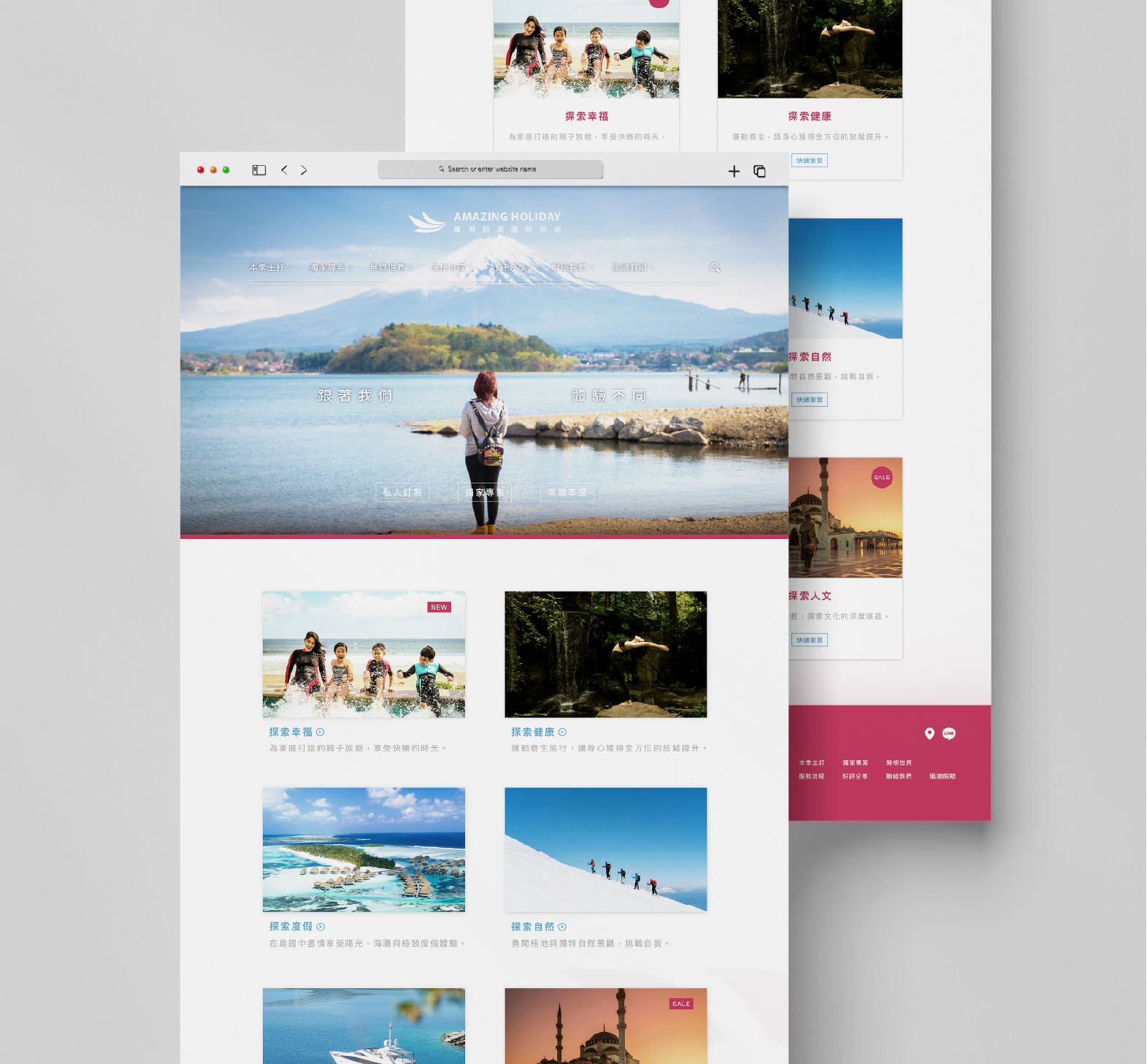Open 服務流程 in the footer menu
The image size is (1147, 1064).
coord(811,776)
